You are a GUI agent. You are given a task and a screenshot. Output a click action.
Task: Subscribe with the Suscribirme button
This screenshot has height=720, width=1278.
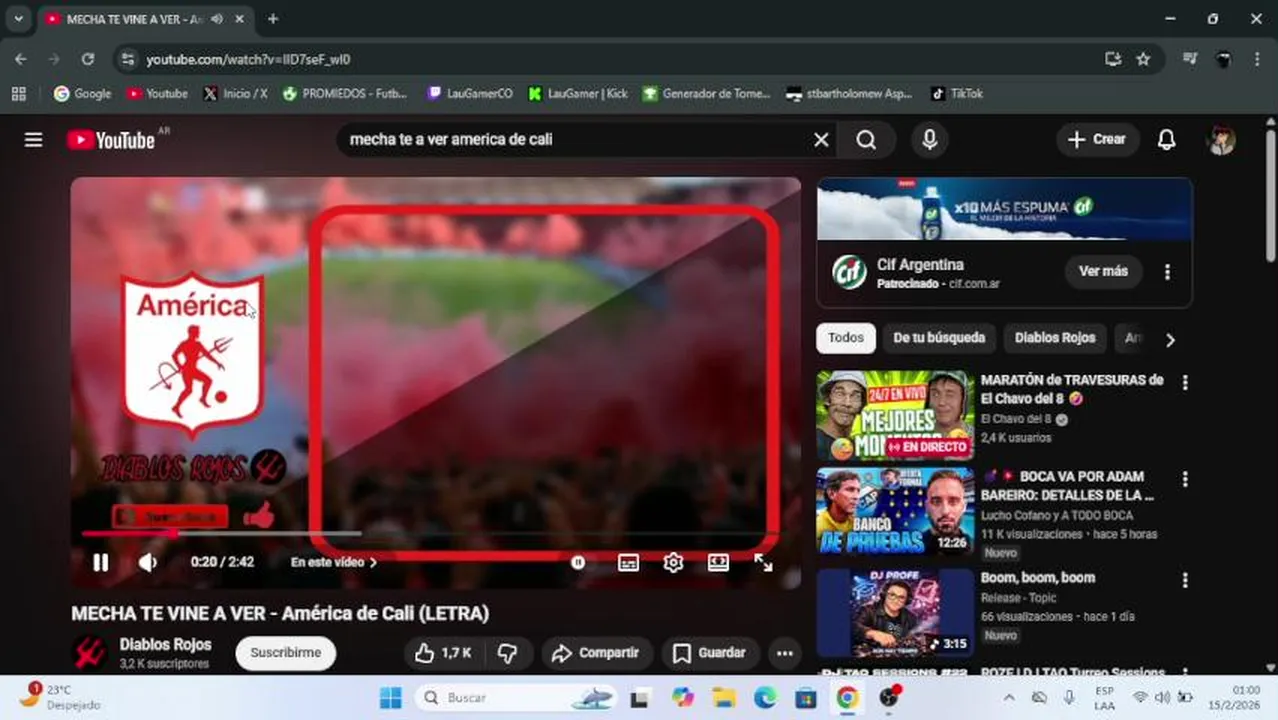point(286,653)
